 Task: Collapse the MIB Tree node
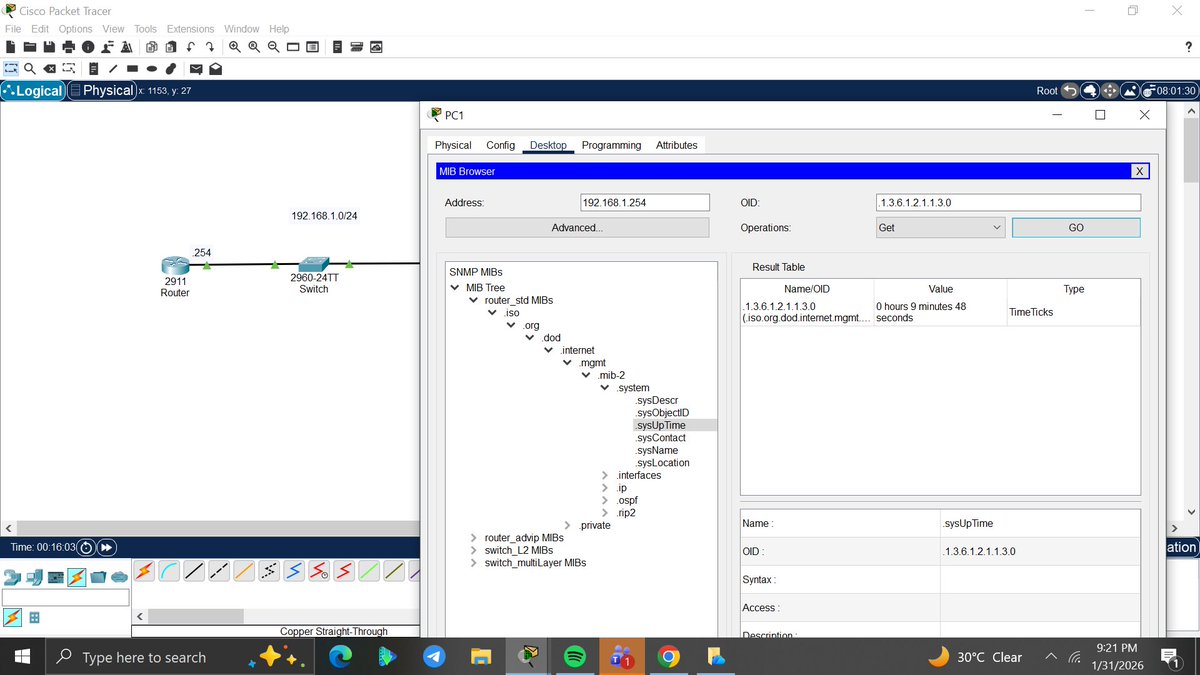tap(456, 288)
